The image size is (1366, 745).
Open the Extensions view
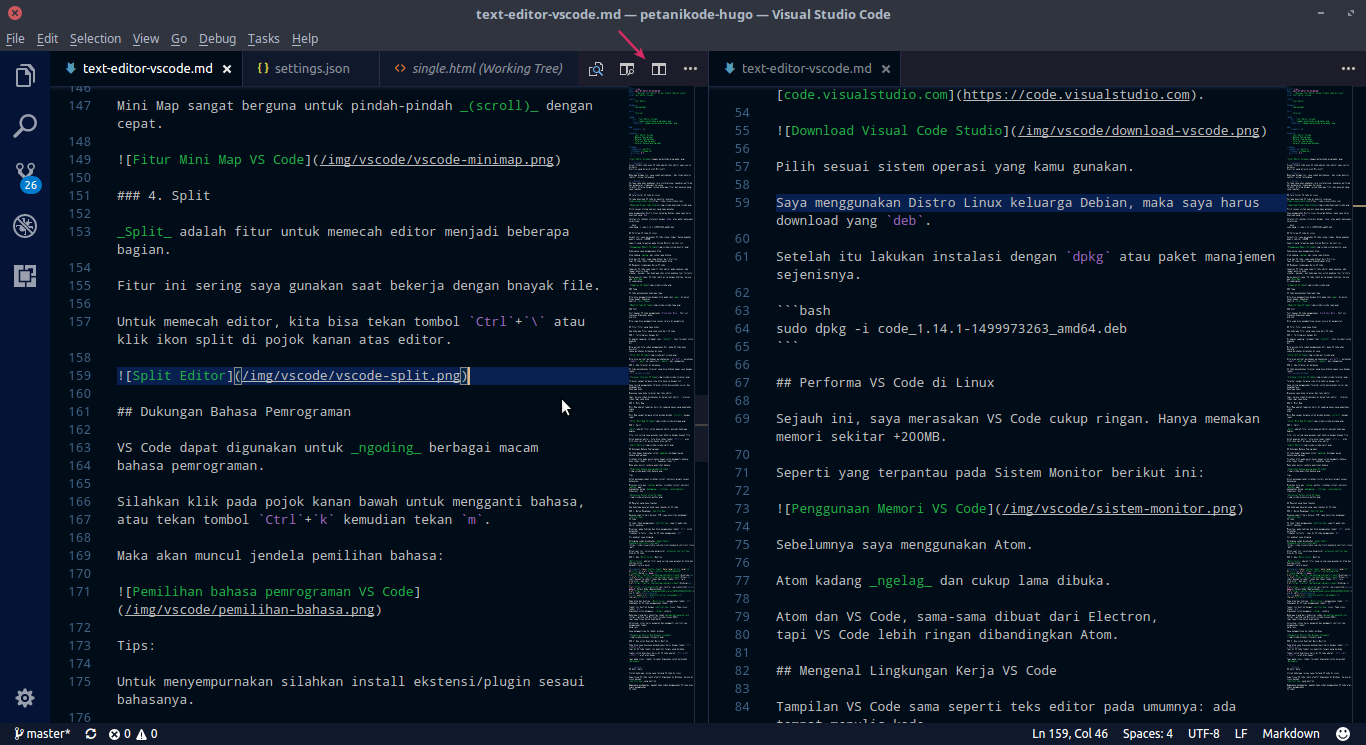point(25,275)
